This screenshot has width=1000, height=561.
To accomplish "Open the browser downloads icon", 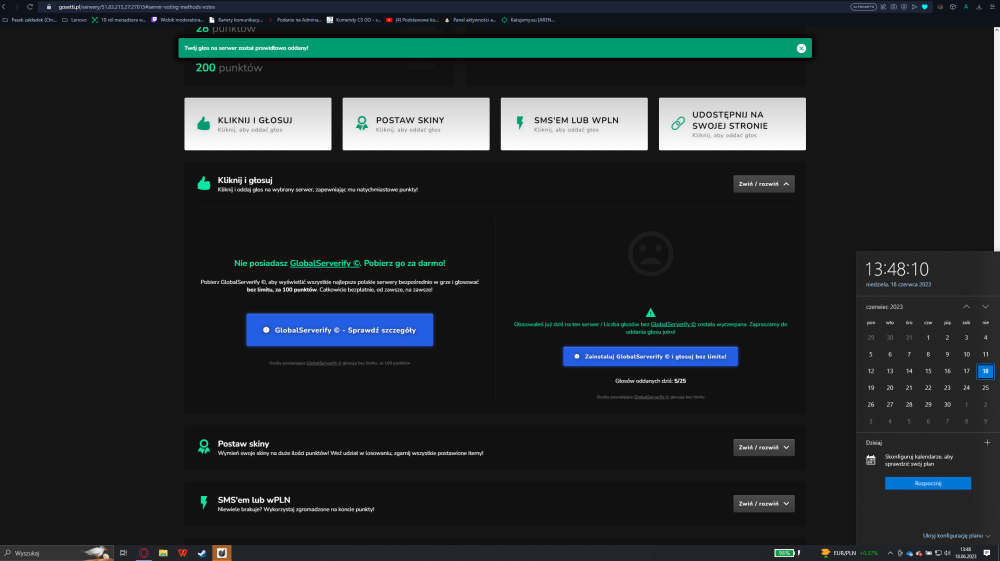I will [979, 6].
